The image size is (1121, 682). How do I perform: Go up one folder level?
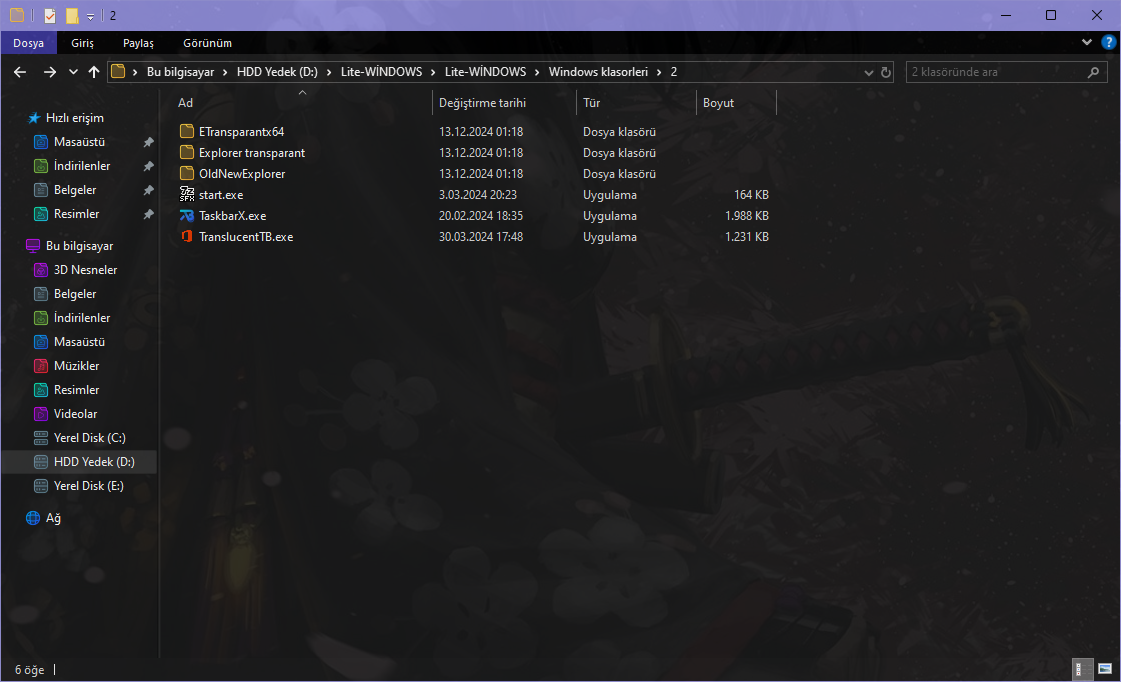click(x=94, y=72)
